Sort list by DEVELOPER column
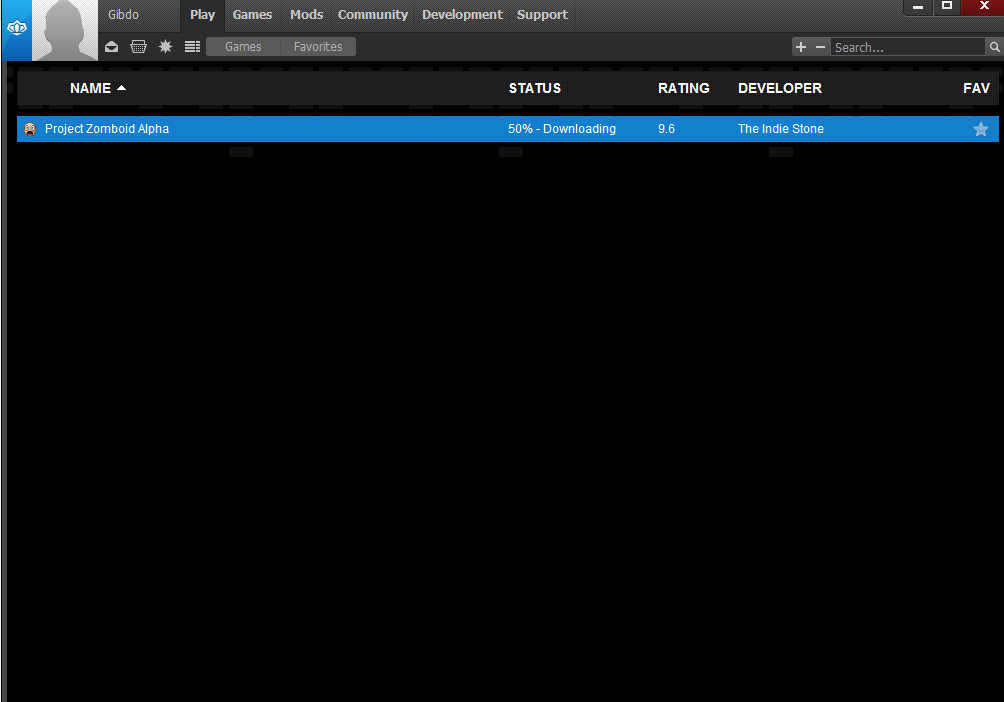This screenshot has width=1004, height=702. pyautogui.click(x=780, y=88)
